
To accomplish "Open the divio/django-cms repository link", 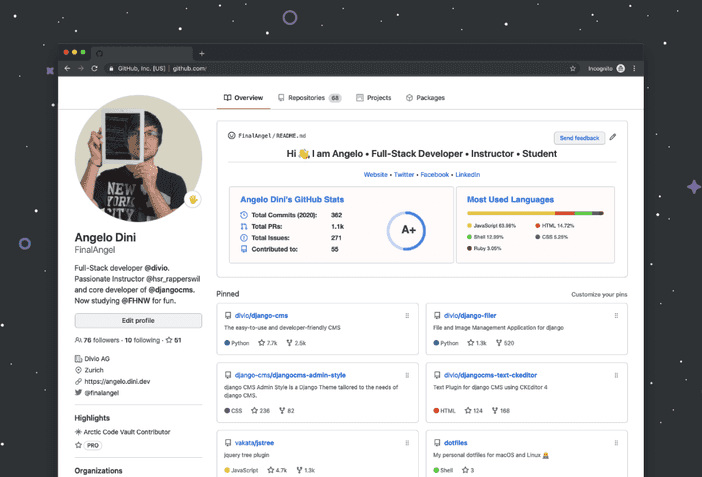I will pos(261,316).
